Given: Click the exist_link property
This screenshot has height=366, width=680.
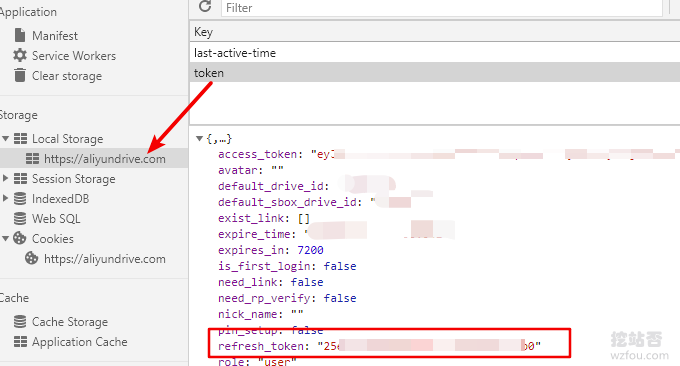Looking at the screenshot, I should (264, 218).
